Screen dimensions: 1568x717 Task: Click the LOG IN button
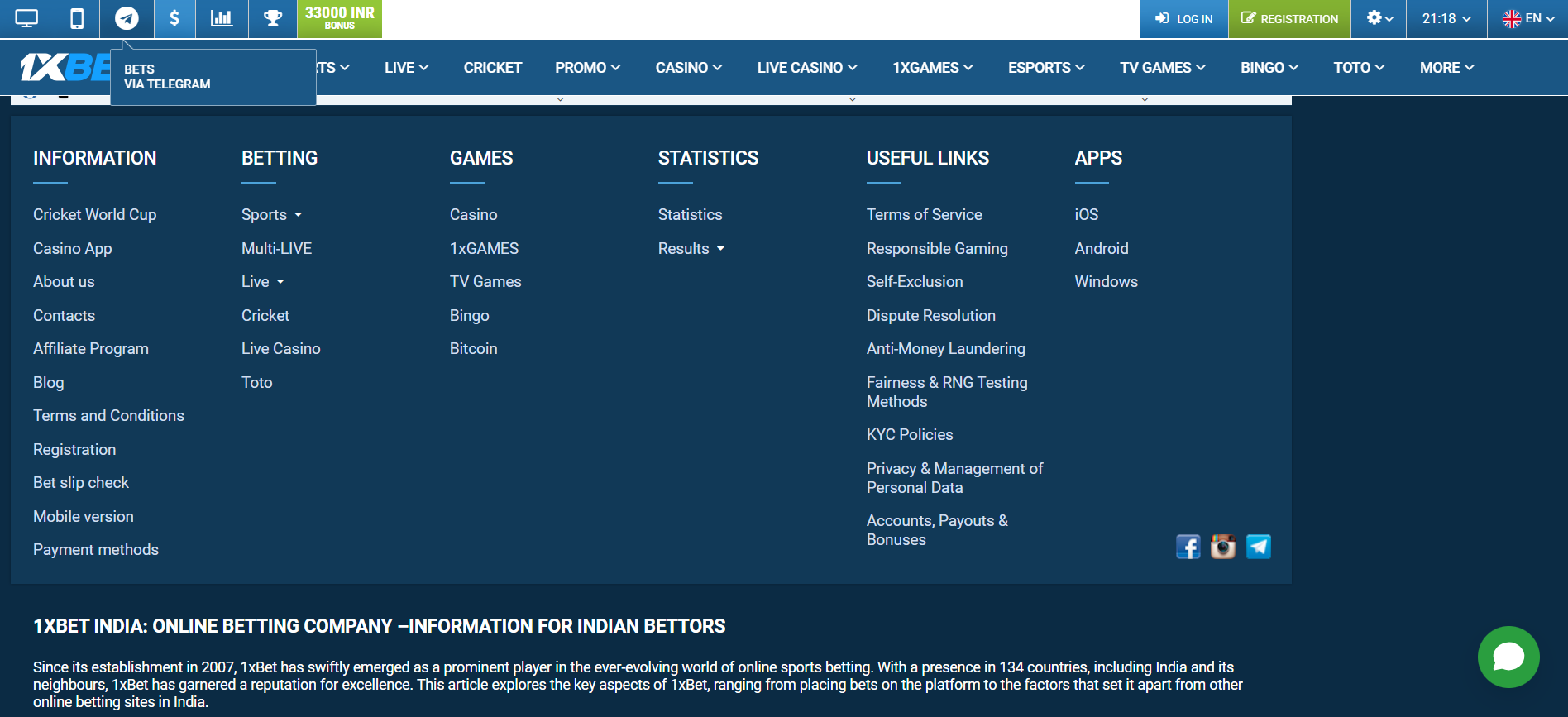click(x=1184, y=18)
